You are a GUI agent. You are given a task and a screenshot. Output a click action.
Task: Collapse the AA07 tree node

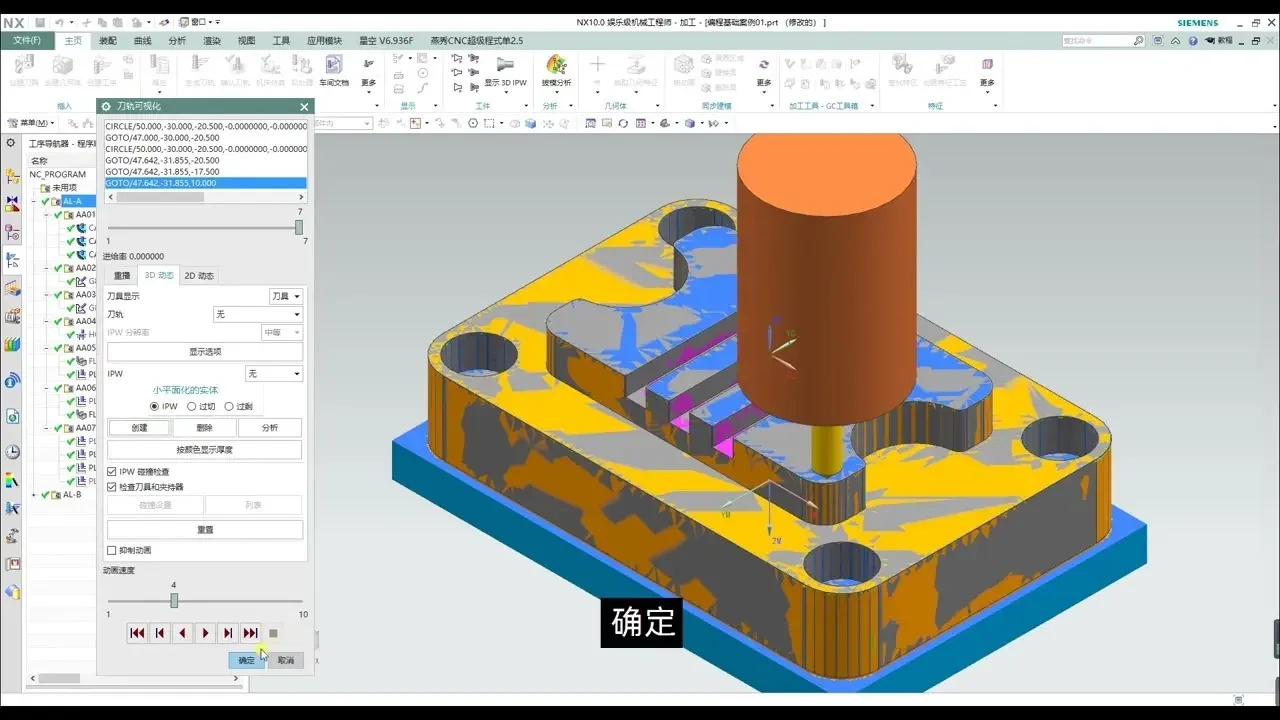coord(47,428)
